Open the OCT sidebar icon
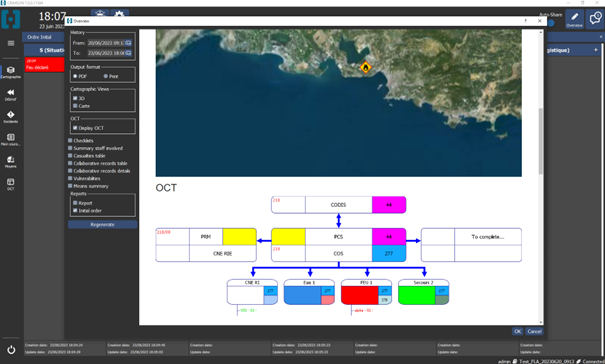The height and width of the screenshot is (364, 605). tap(10, 184)
